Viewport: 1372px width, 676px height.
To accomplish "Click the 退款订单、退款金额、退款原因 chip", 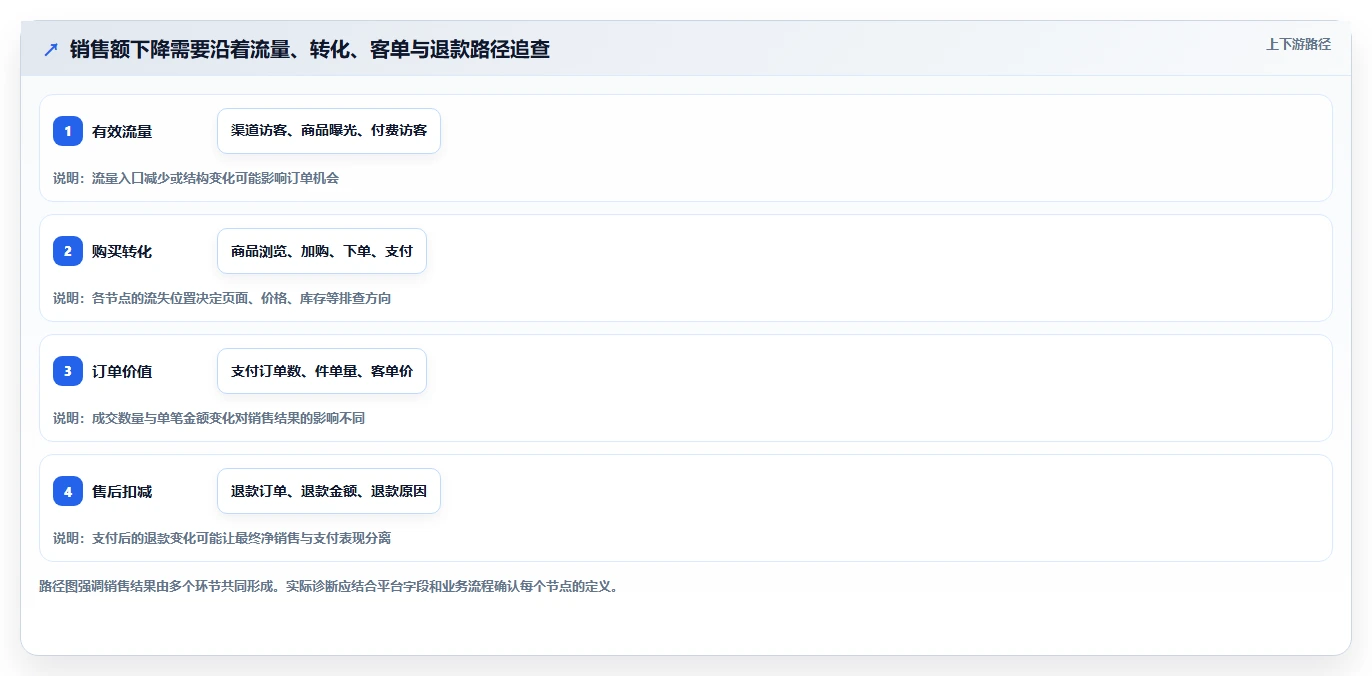I will [329, 491].
